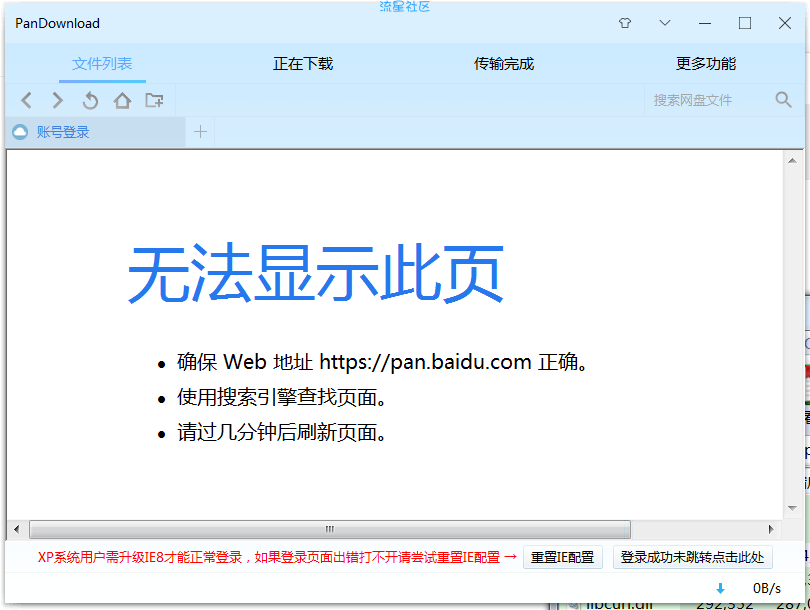Go to the home directory icon

[122, 100]
